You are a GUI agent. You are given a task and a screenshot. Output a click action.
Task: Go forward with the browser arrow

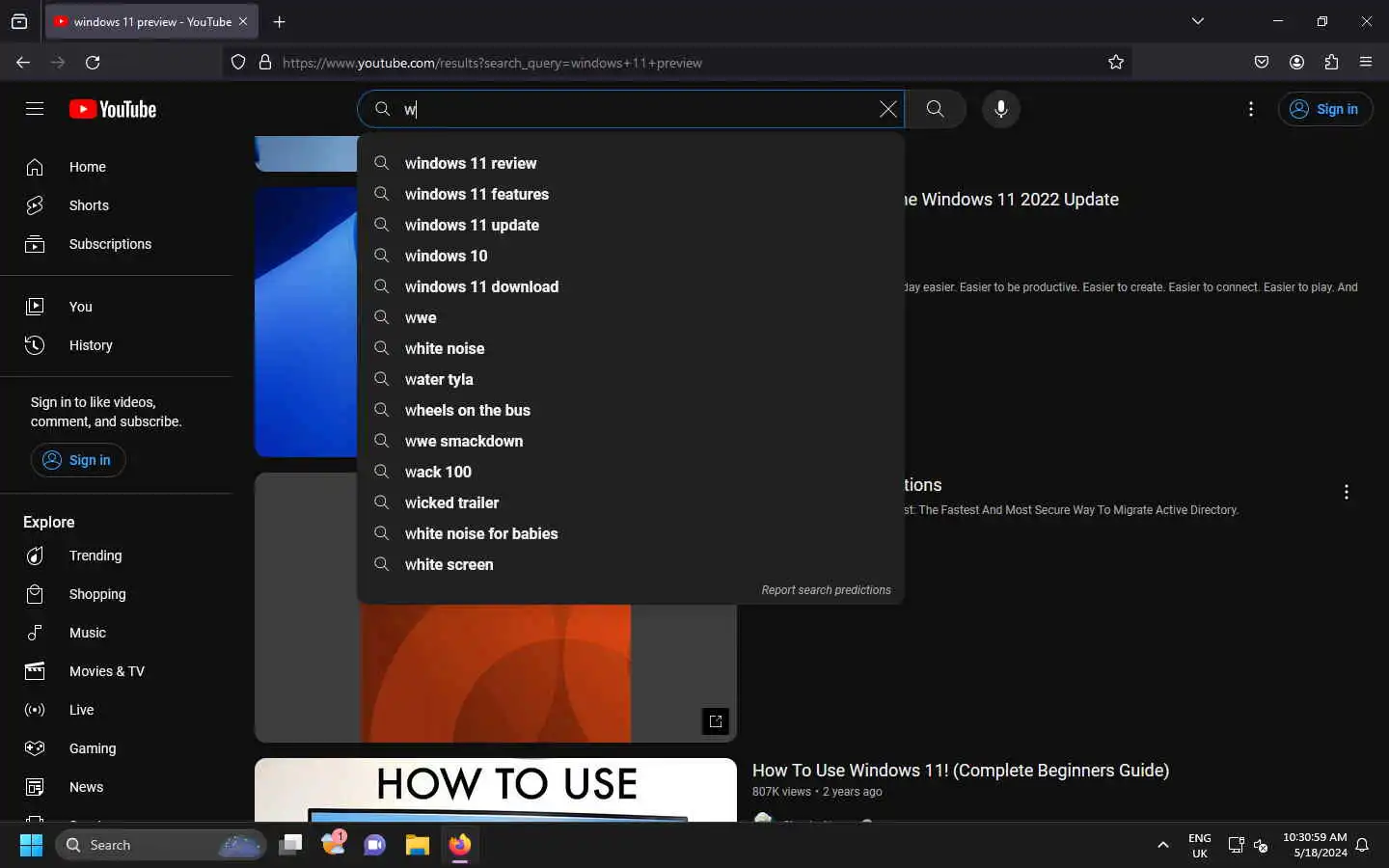58,63
